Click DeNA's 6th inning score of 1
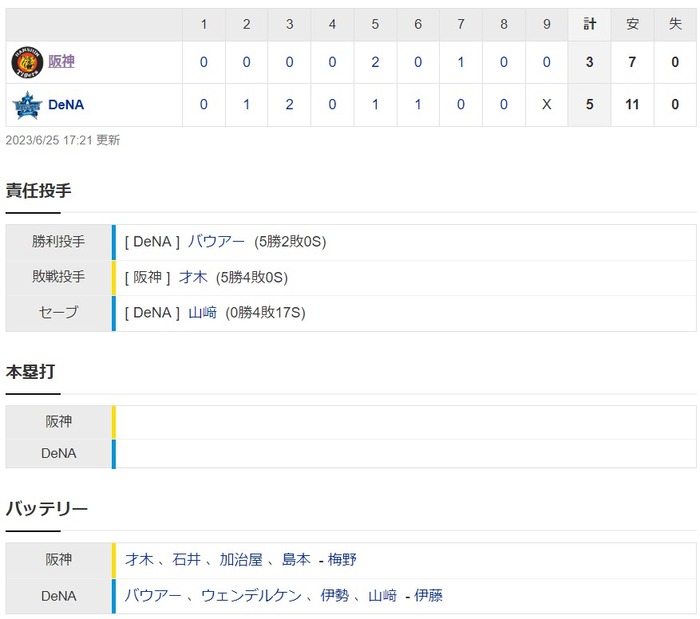700x619 pixels. coord(418,104)
